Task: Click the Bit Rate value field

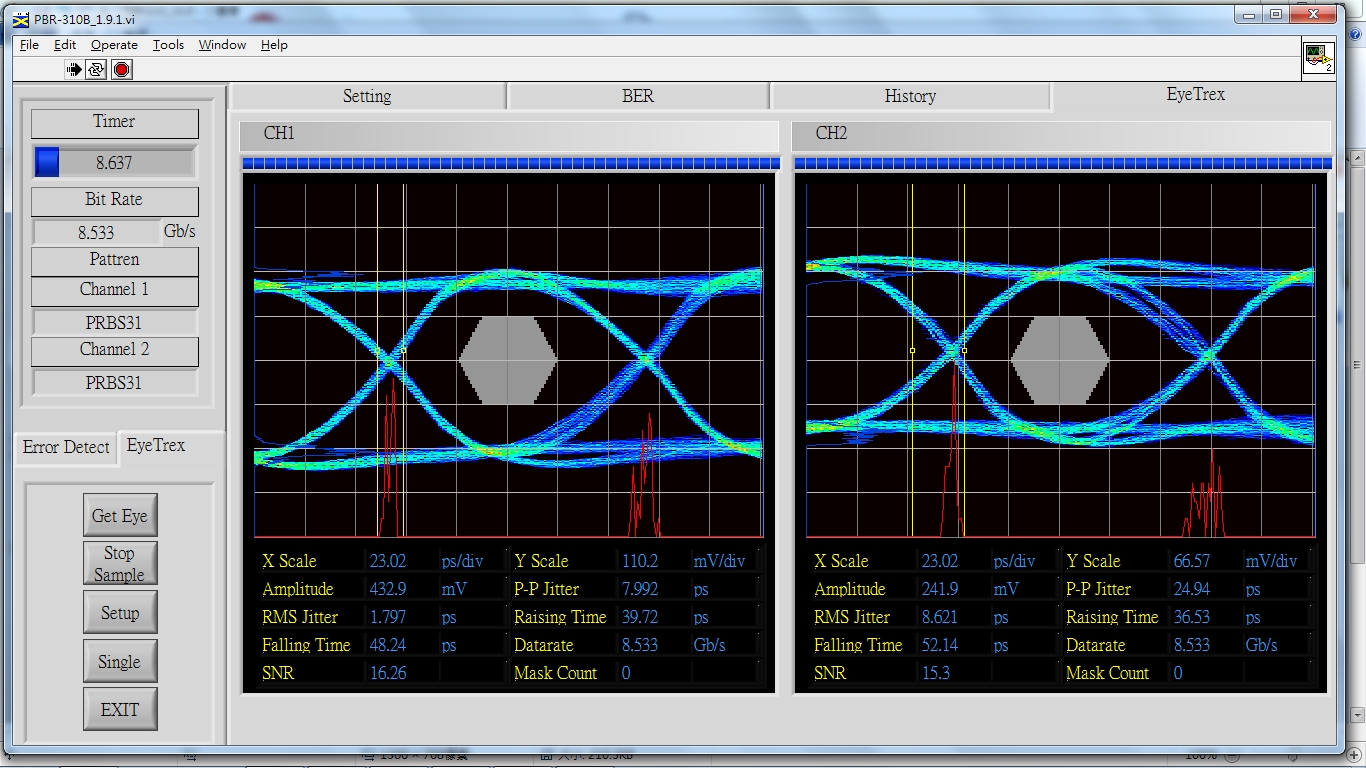Action: pos(96,232)
